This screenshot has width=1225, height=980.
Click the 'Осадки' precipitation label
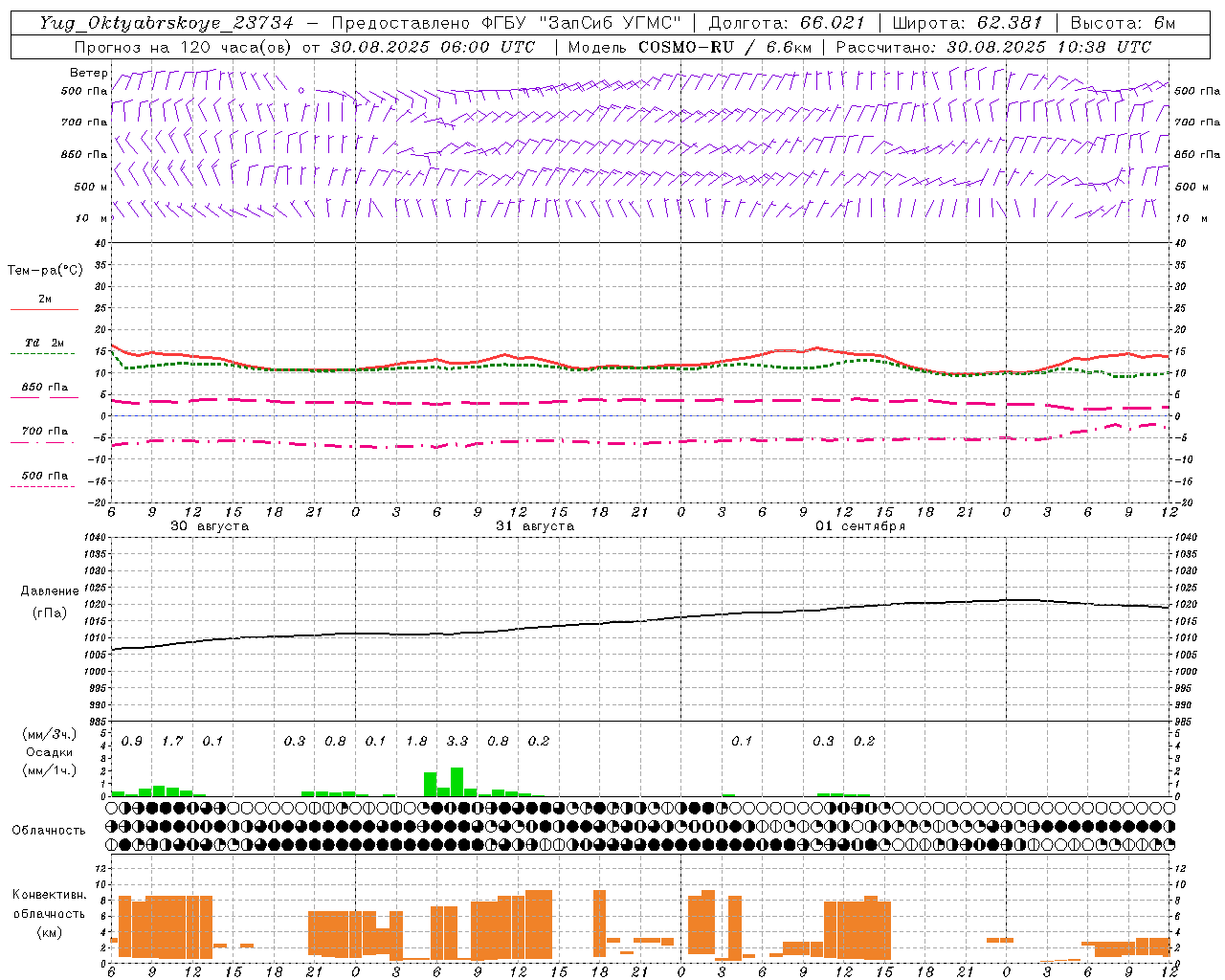coord(50,752)
